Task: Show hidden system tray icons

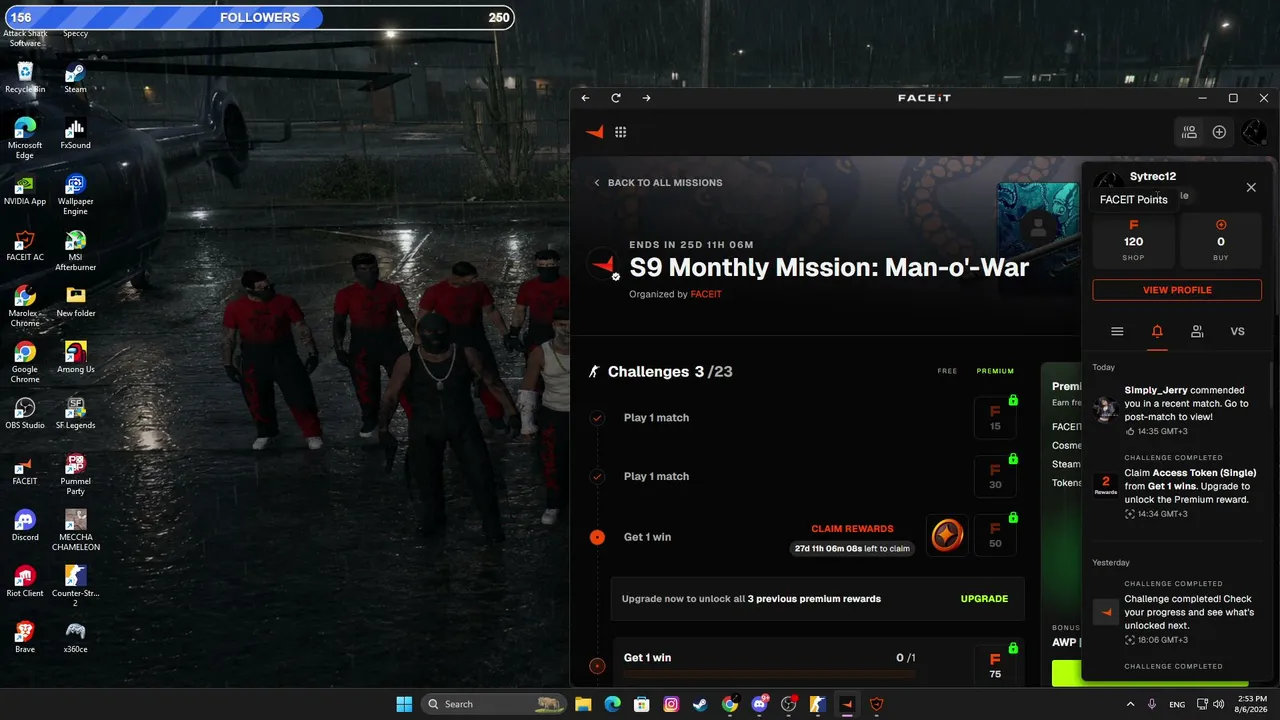Action: click(x=1130, y=704)
